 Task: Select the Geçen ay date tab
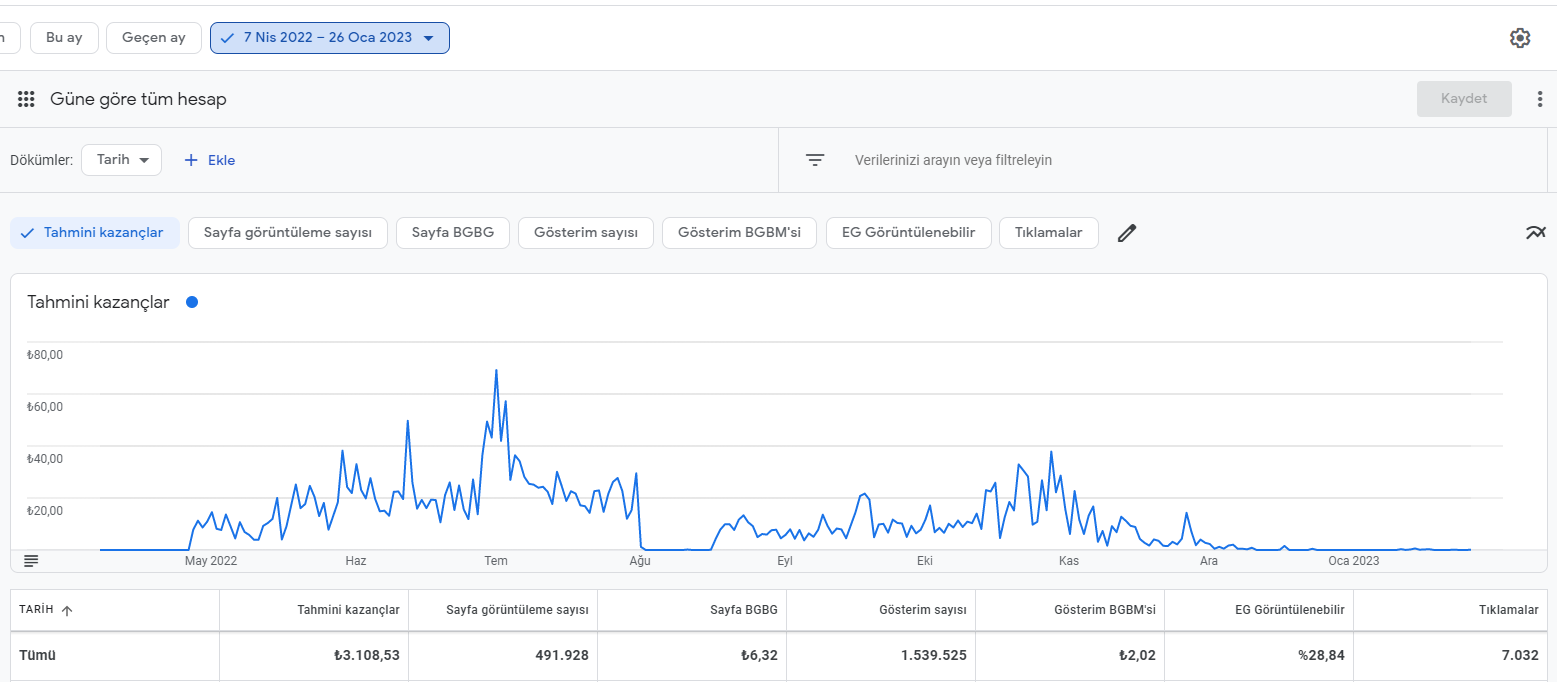[x=154, y=38]
